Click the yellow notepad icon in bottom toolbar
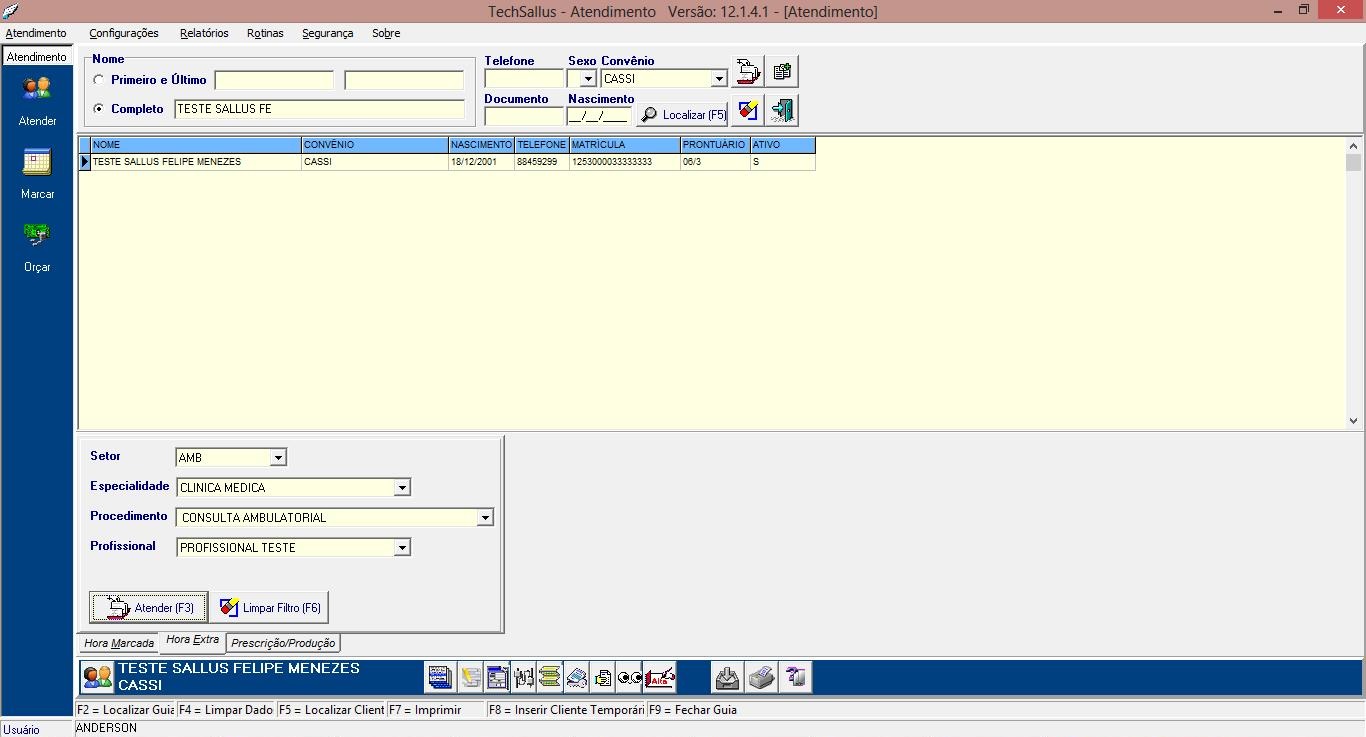 click(470, 678)
